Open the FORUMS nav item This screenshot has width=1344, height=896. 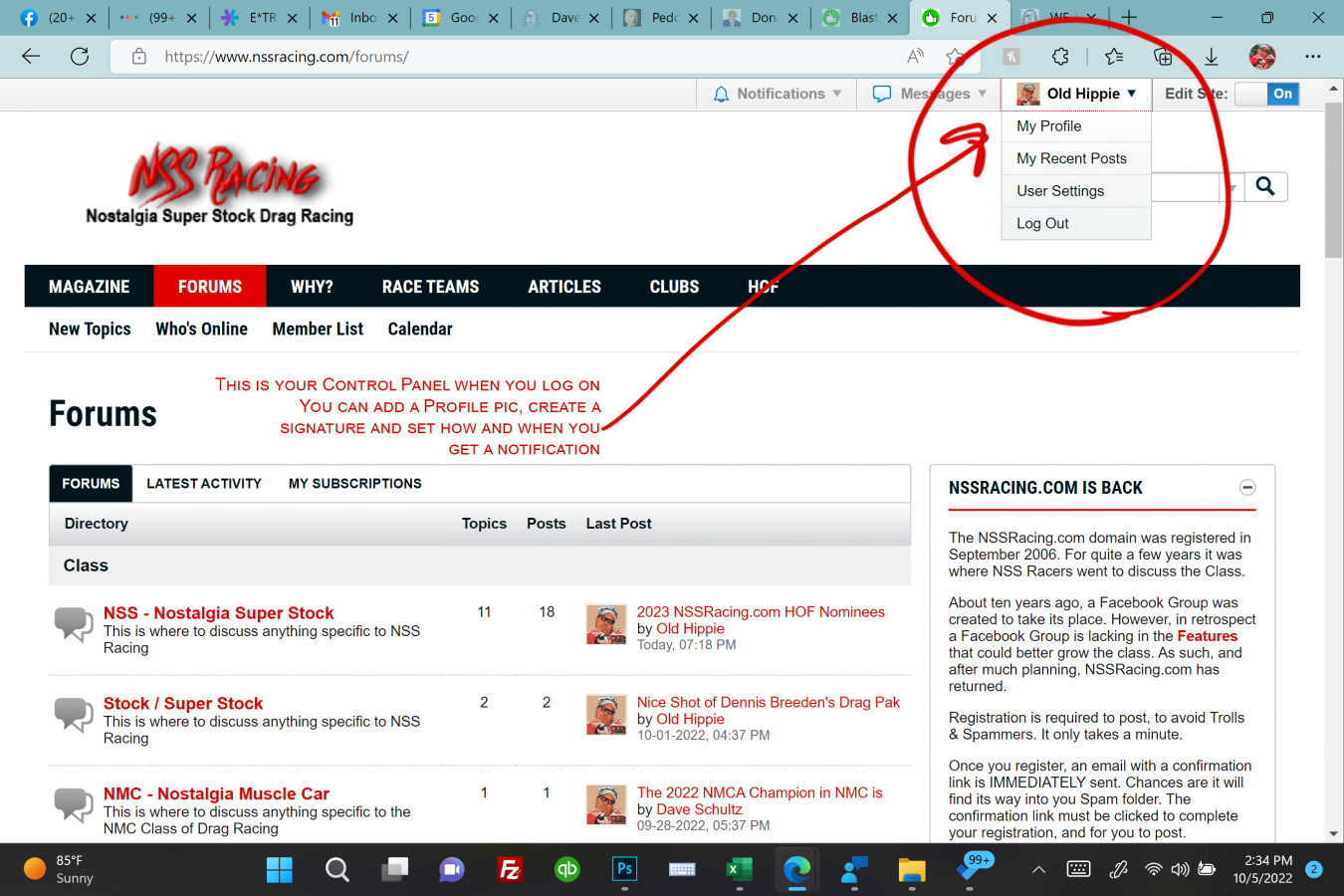click(x=210, y=287)
